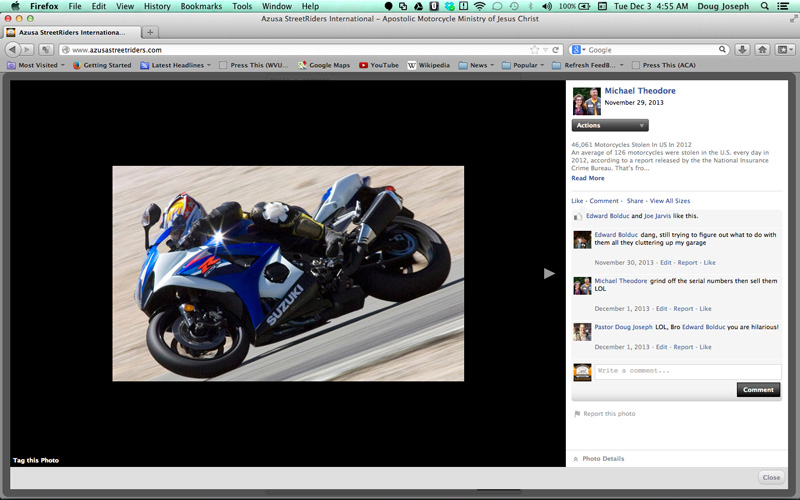This screenshot has height=500, width=800.
Task: Open the Wikipedia bookmark
Action: pyautogui.click(x=429, y=65)
